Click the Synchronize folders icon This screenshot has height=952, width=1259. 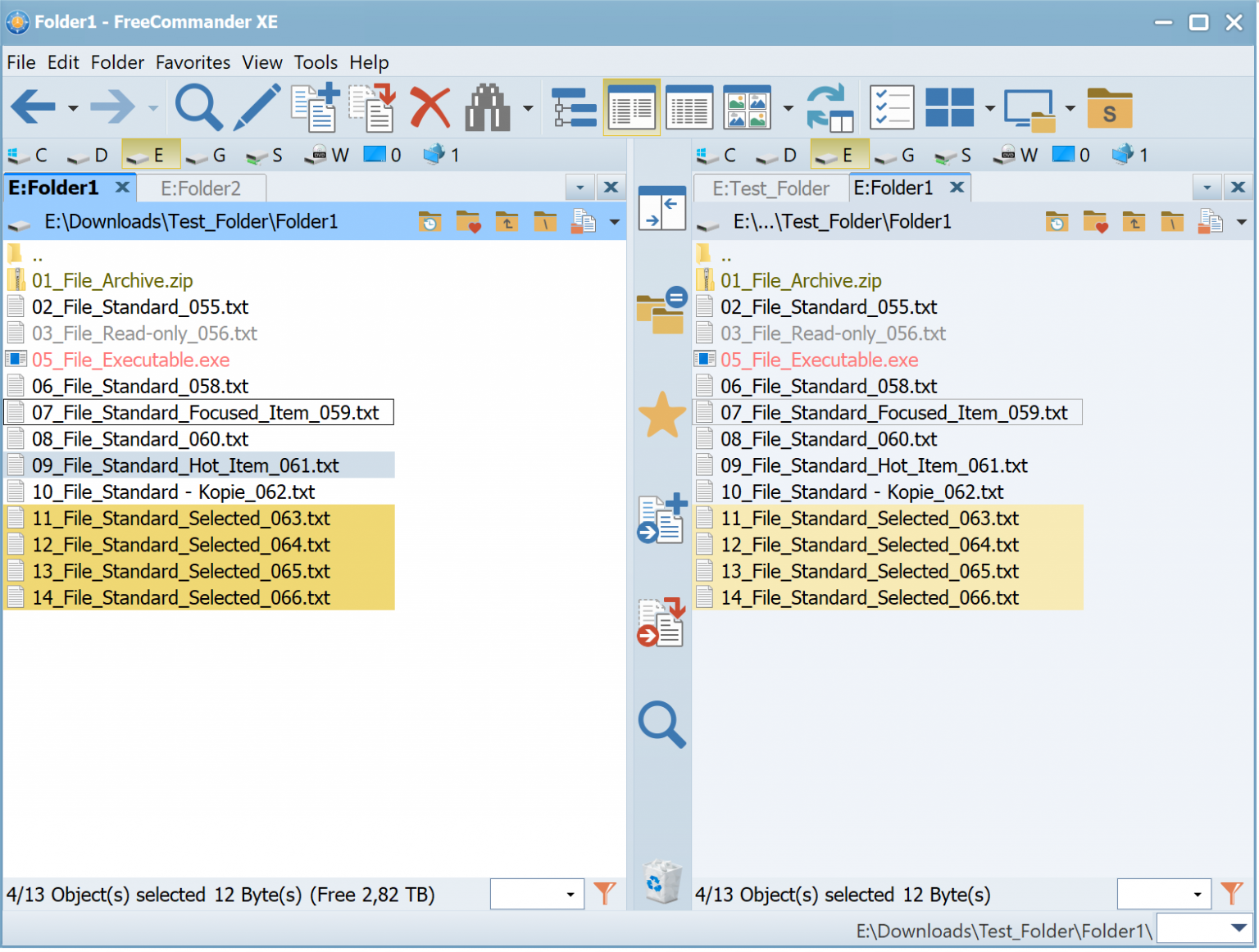coord(829,107)
